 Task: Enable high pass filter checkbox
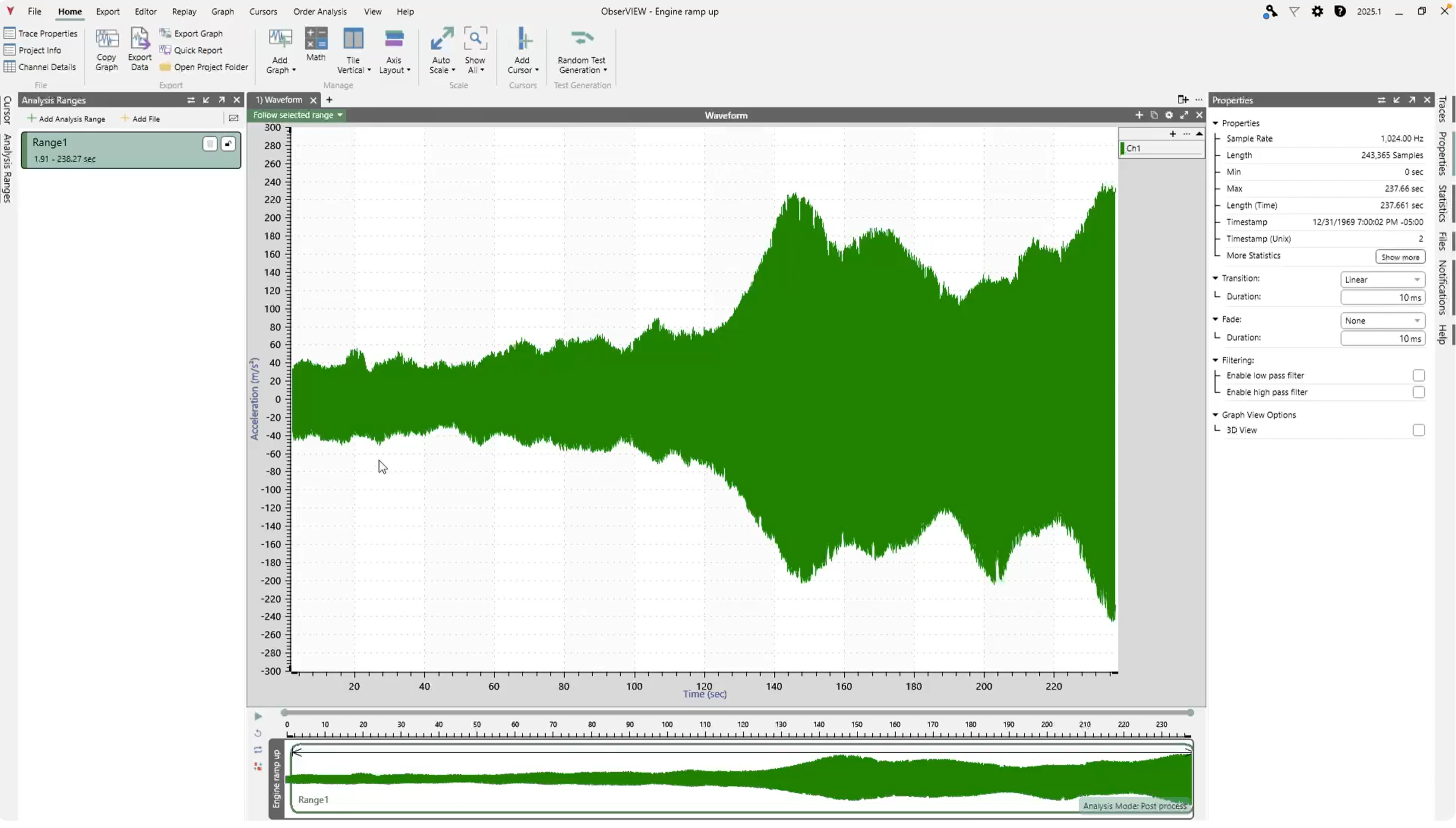1418,393
